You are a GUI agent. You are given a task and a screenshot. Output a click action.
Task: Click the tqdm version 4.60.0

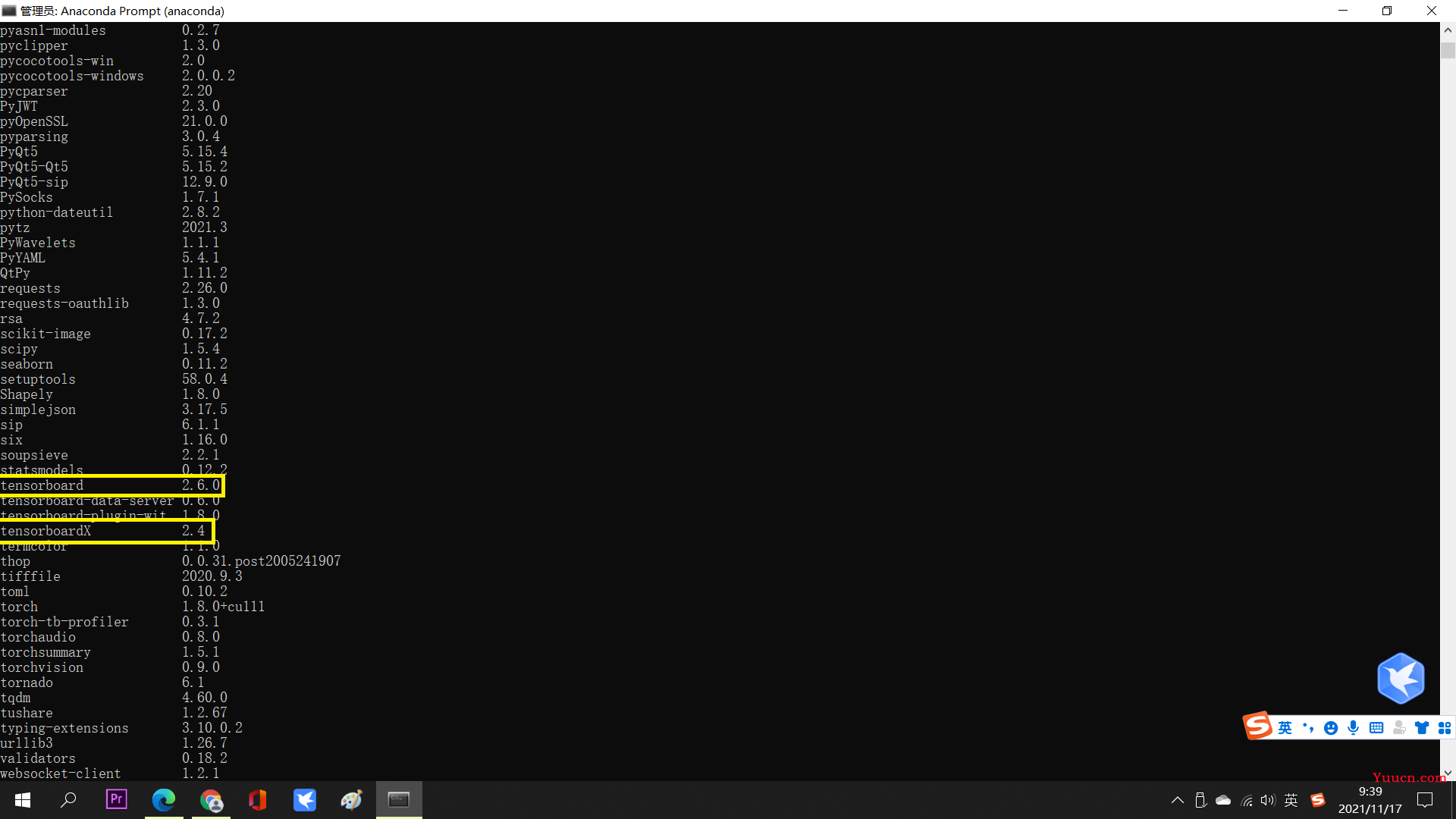coord(205,698)
